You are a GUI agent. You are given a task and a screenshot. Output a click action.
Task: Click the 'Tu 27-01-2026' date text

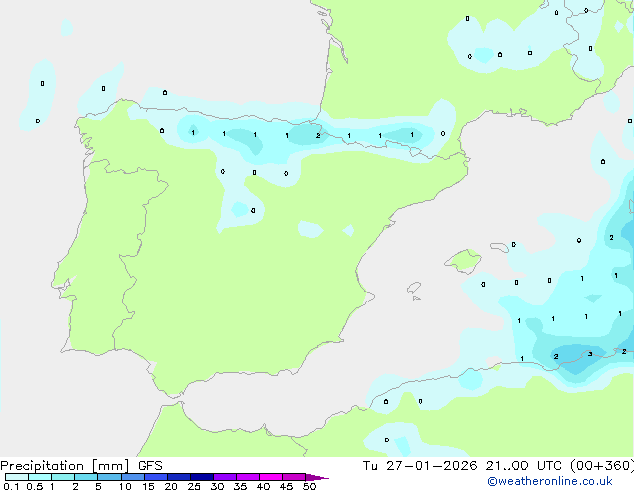pyautogui.click(x=420, y=466)
